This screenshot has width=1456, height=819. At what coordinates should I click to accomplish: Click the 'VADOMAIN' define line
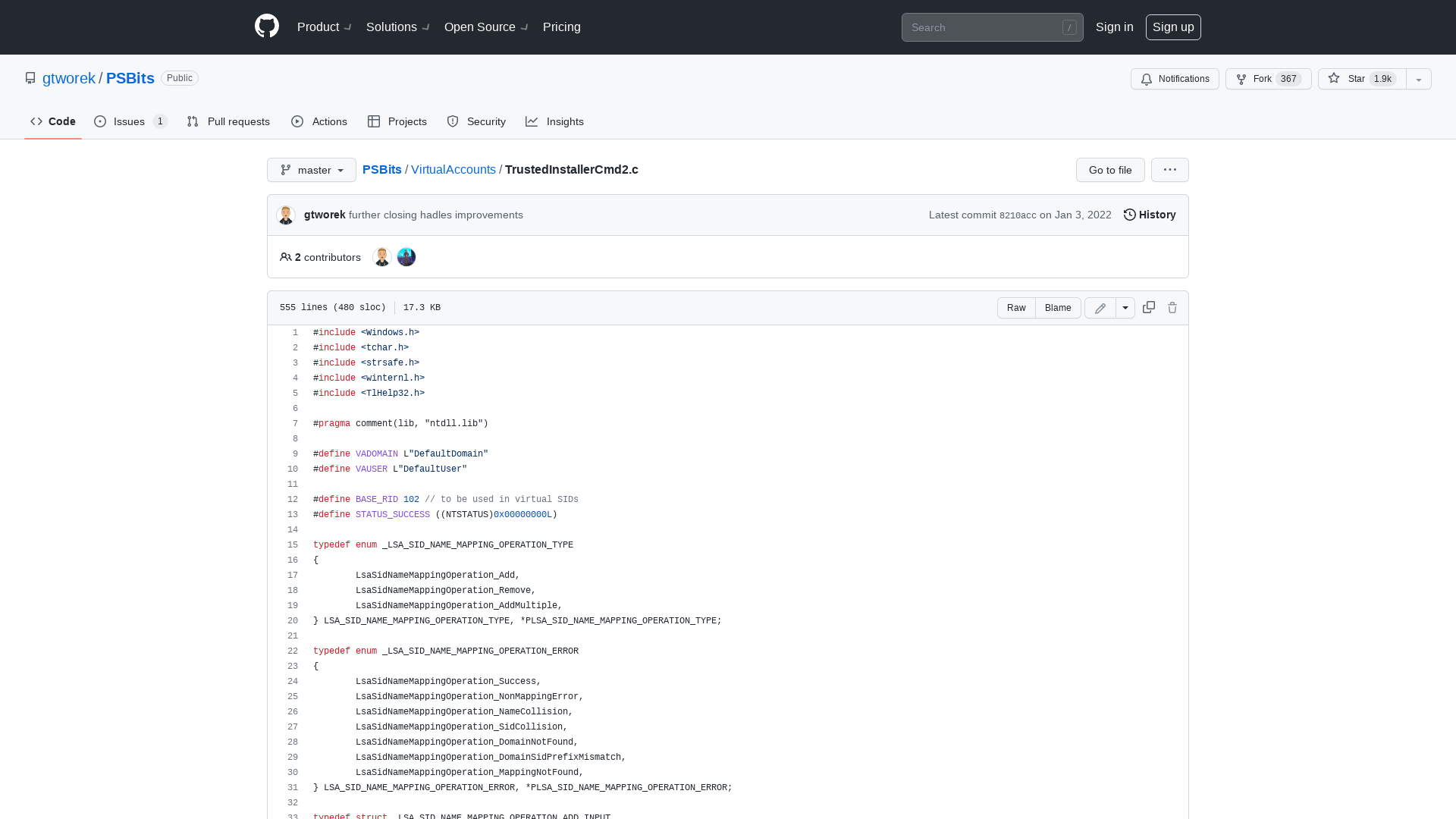(x=400, y=454)
